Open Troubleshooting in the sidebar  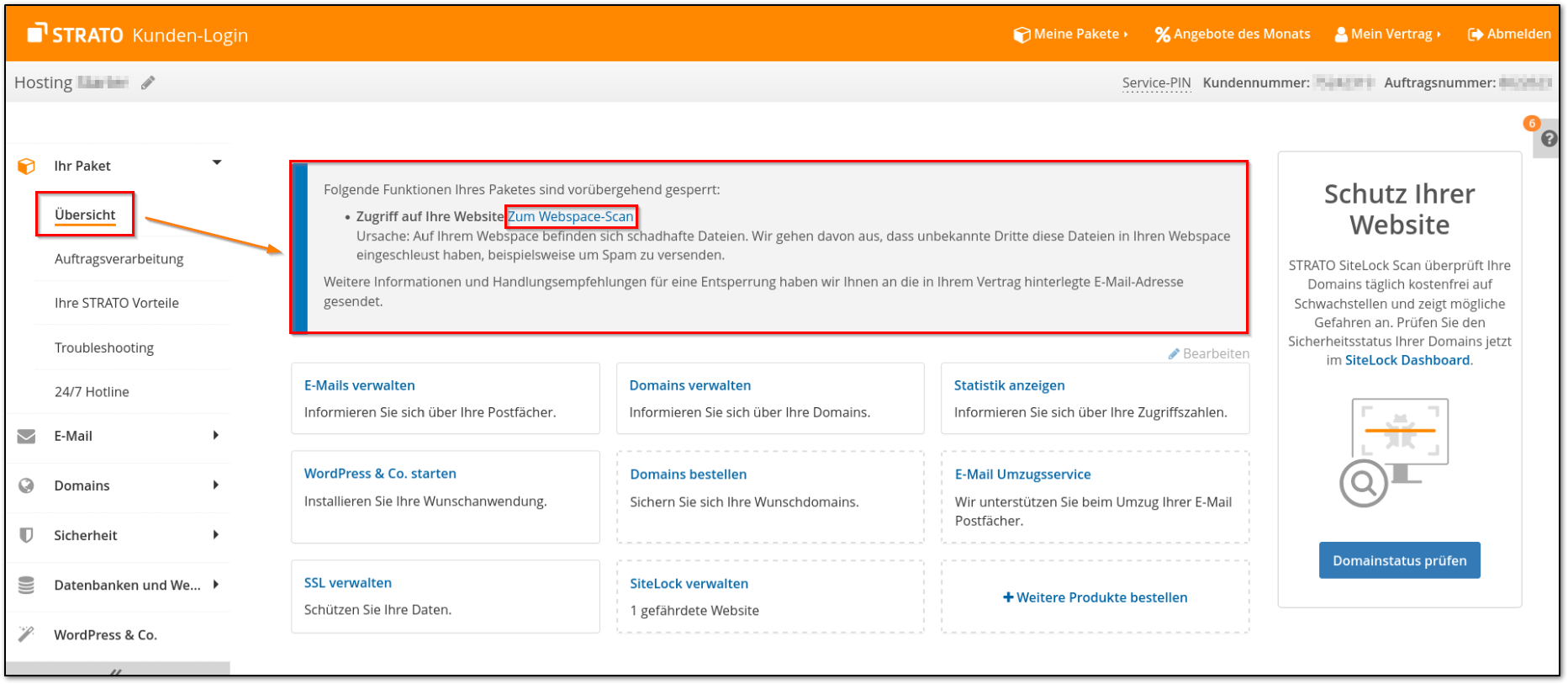coord(104,347)
